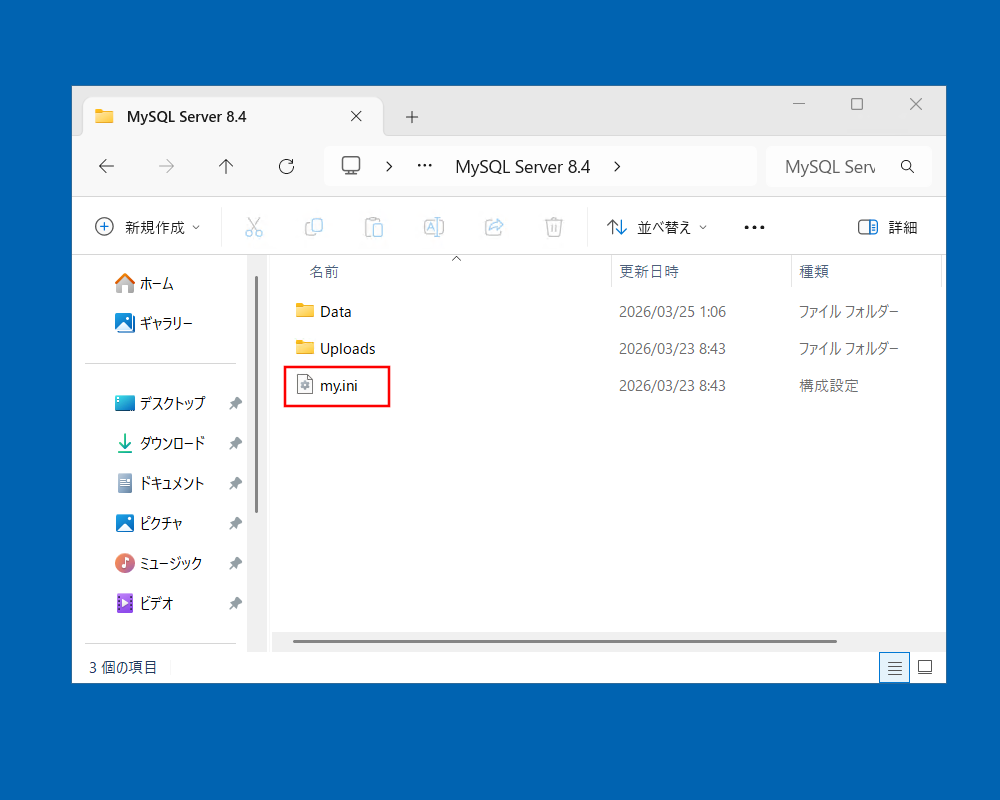Add a new tab with plus button

[412, 117]
